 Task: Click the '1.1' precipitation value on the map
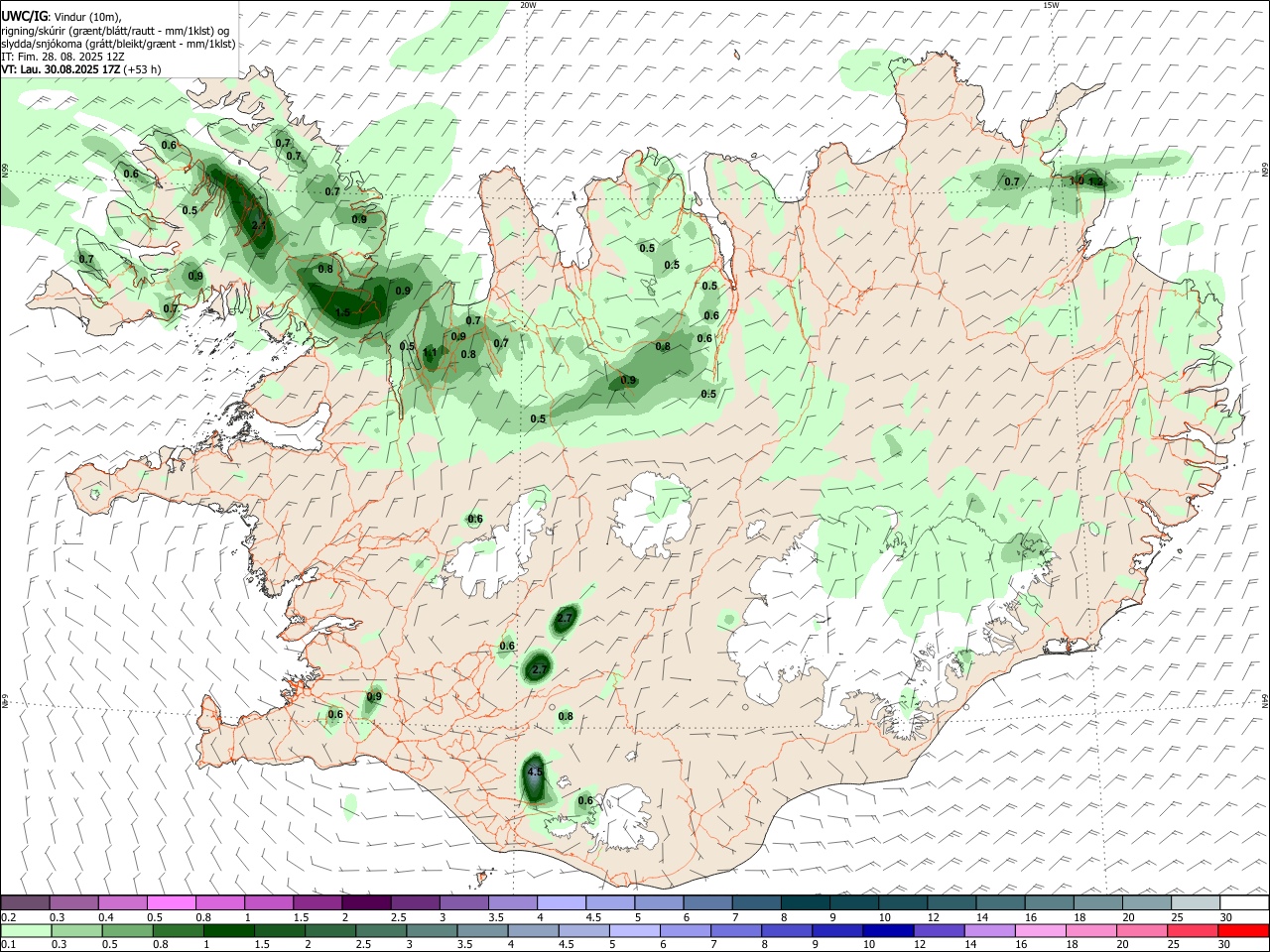point(430,352)
